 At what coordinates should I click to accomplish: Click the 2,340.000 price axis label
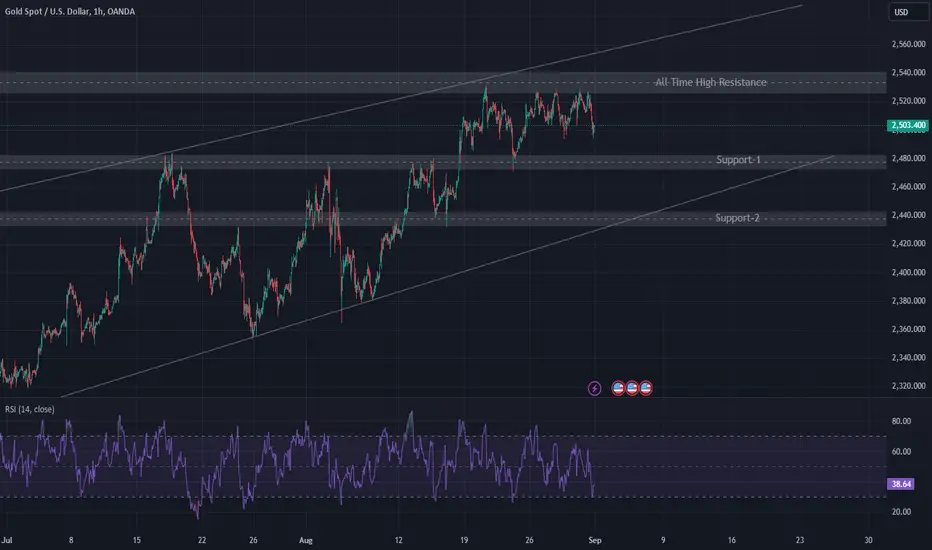click(908, 357)
